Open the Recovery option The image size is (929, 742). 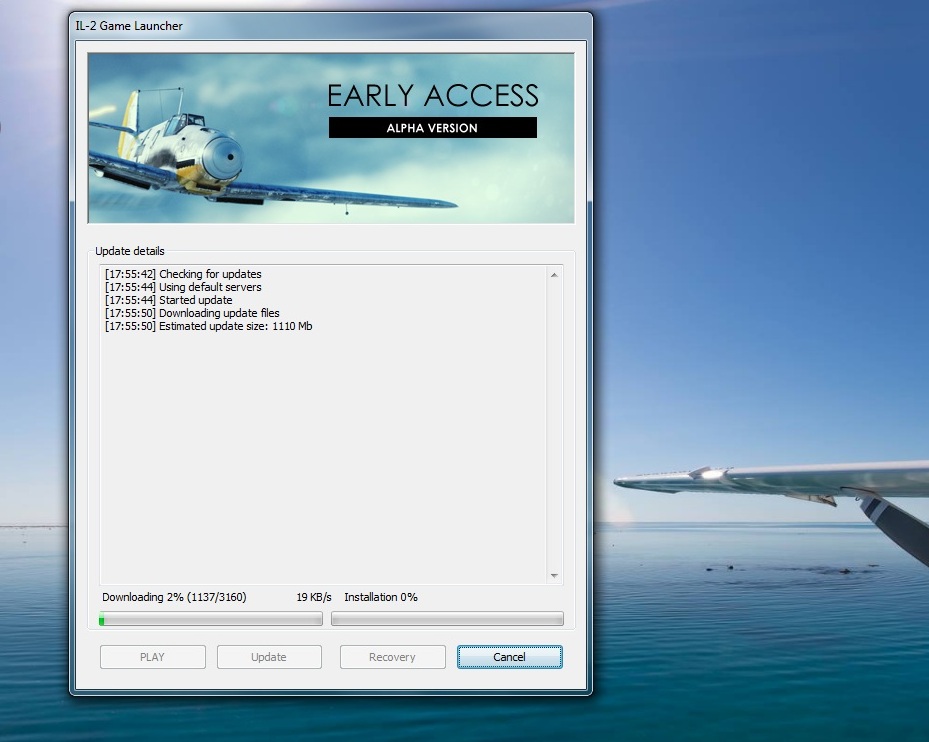pyautogui.click(x=392, y=657)
